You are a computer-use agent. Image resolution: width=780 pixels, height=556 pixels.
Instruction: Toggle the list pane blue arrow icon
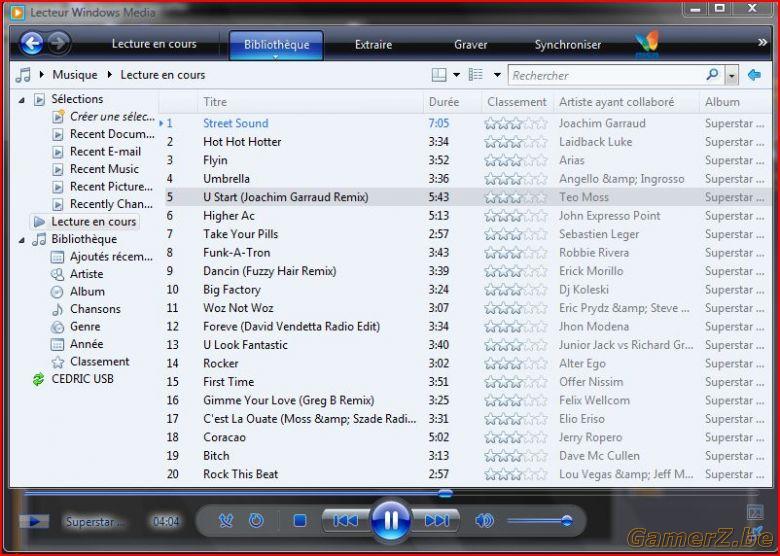click(x=754, y=75)
